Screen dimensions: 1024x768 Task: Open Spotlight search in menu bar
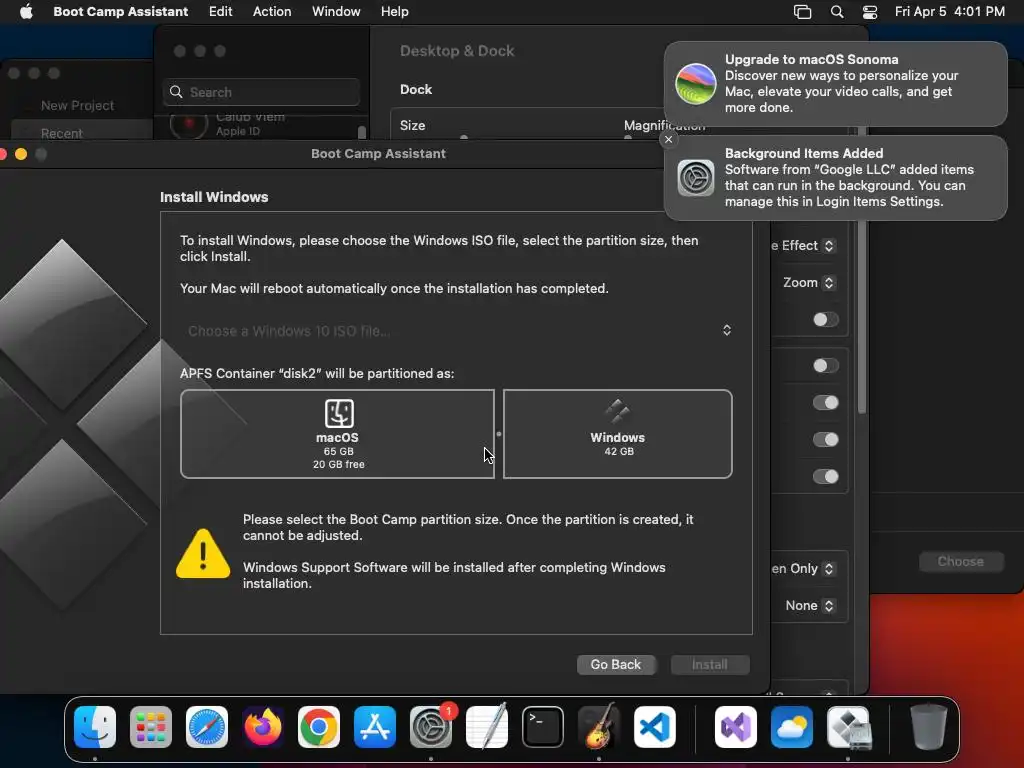(x=837, y=12)
